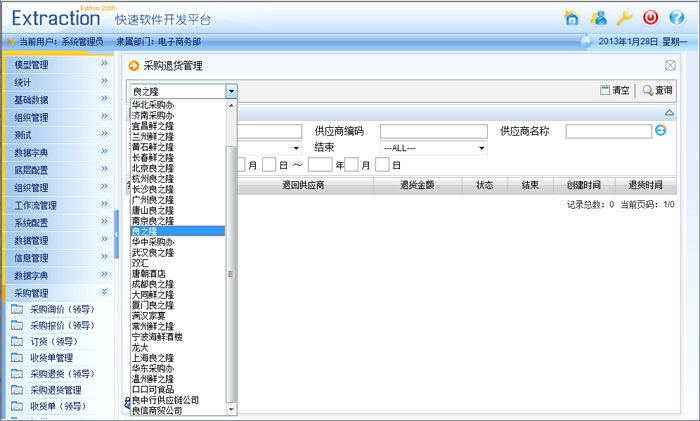Click the 清空 clear button
The image size is (700, 421).
(615, 90)
